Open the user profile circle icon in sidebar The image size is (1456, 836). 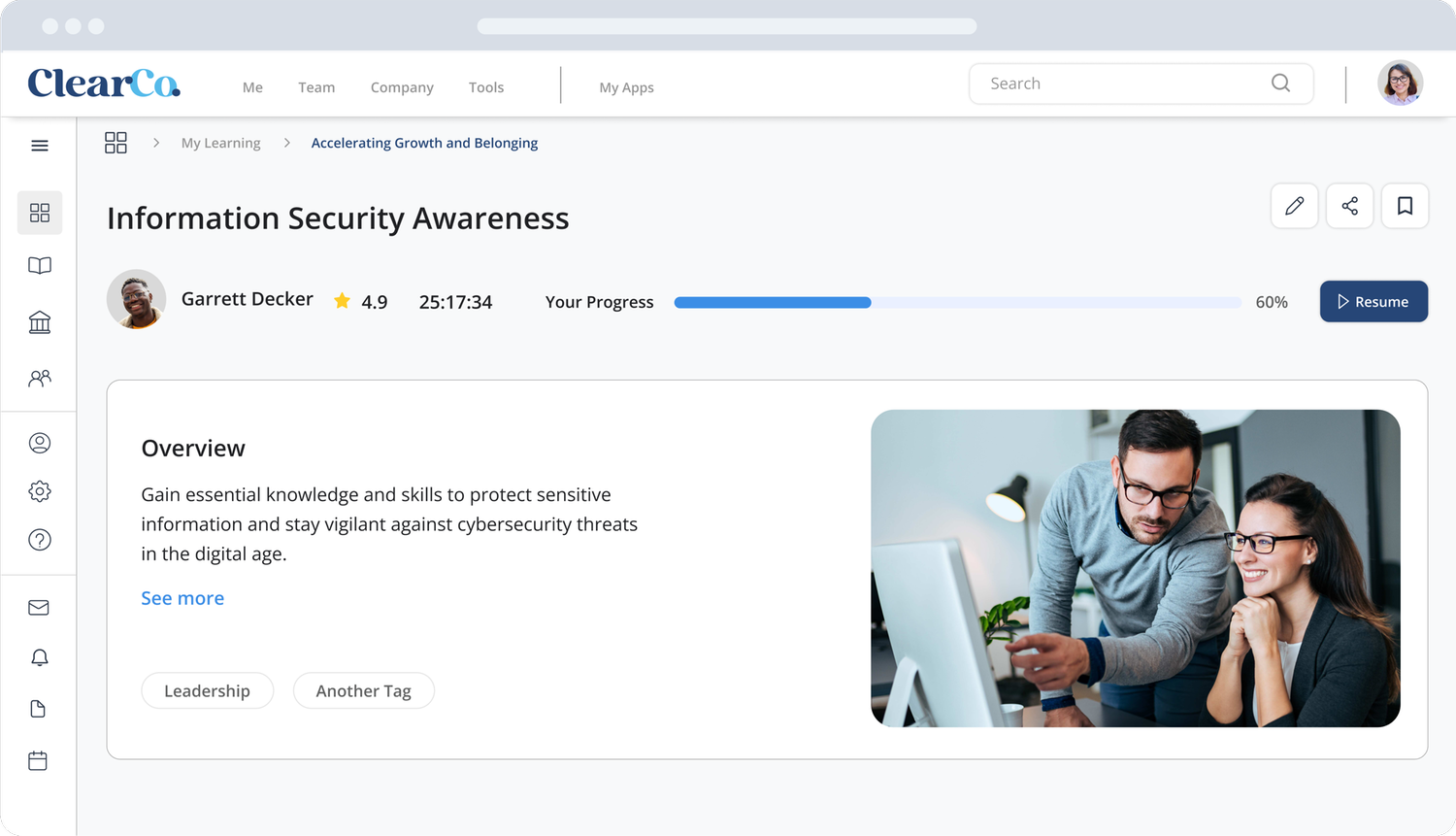(x=40, y=443)
